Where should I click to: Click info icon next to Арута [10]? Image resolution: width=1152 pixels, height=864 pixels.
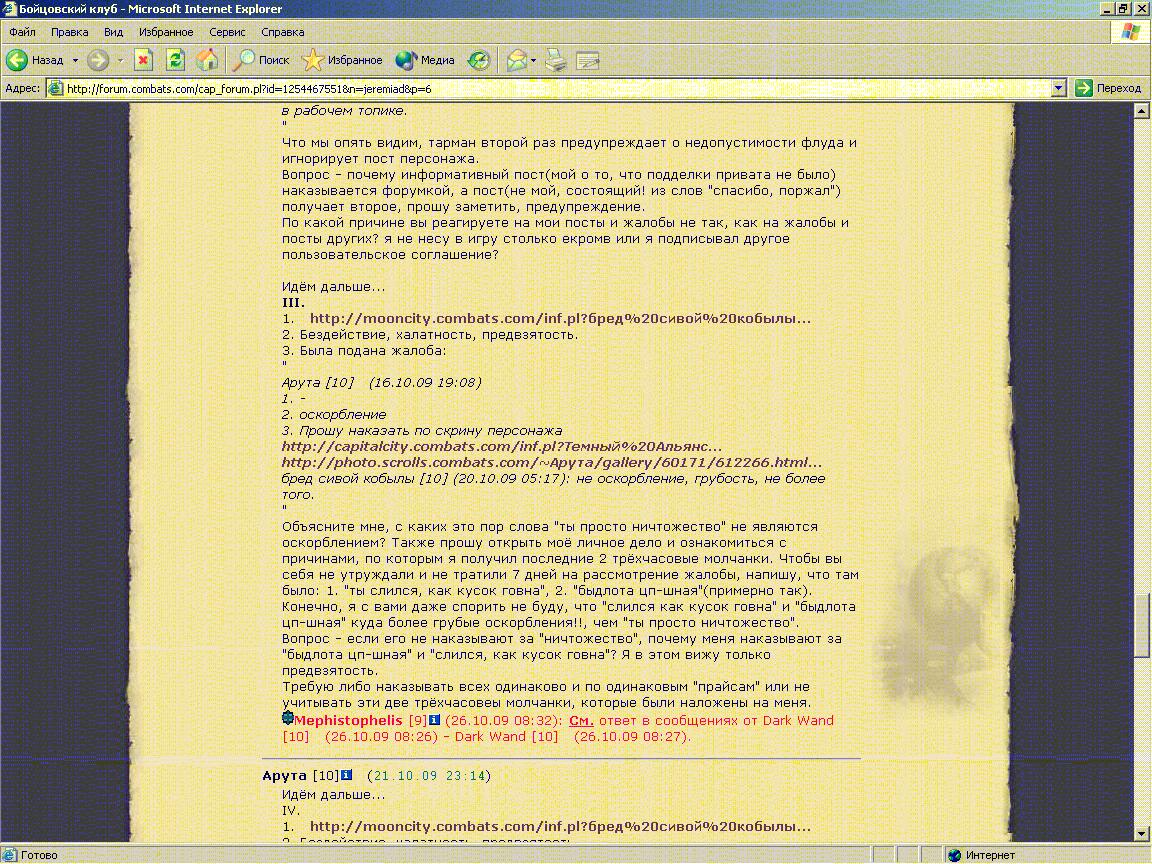(347, 775)
